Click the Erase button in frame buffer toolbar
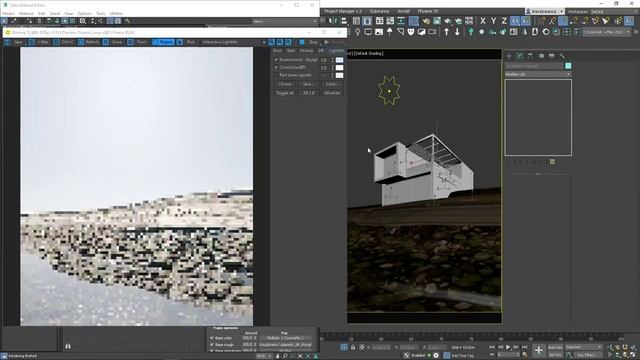This screenshot has width=640, height=360. click(113, 42)
